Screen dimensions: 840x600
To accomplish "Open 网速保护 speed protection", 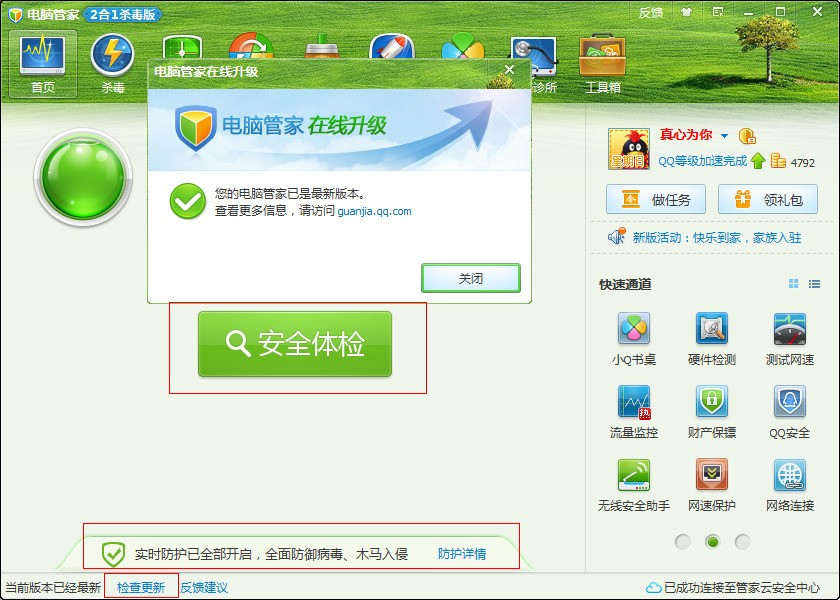I will 712,485.
